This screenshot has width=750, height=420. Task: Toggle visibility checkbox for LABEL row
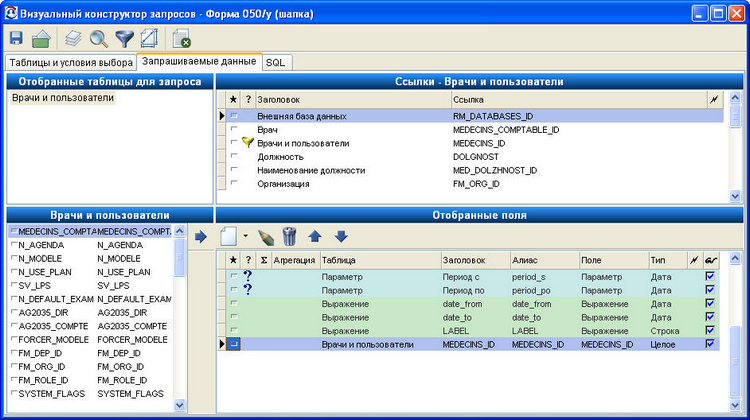710,330
